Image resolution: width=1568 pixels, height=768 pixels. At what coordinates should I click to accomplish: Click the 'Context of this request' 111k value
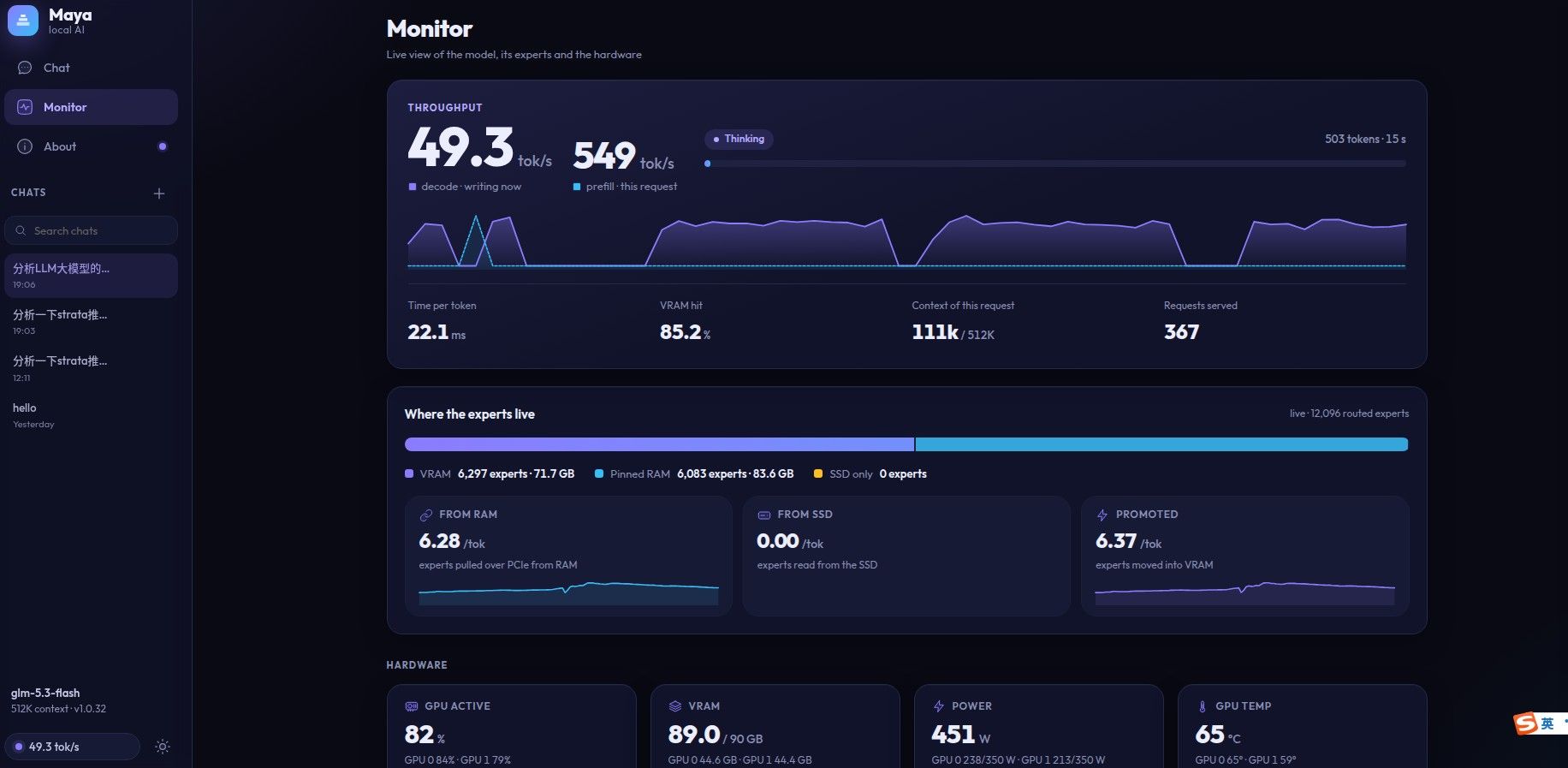click(x=953, y=332)
